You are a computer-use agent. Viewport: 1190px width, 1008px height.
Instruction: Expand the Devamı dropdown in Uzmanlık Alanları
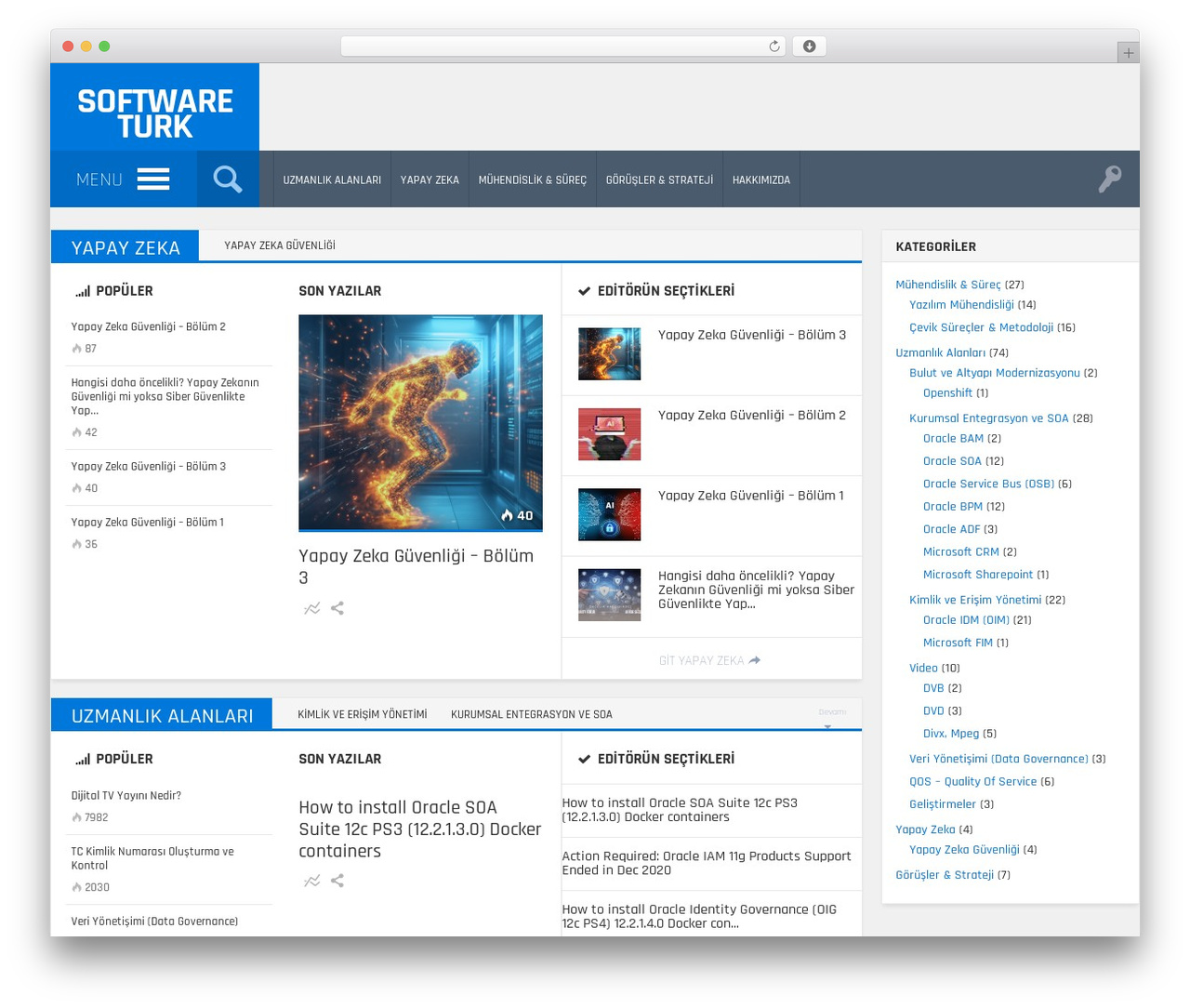(x=832, y=717)
